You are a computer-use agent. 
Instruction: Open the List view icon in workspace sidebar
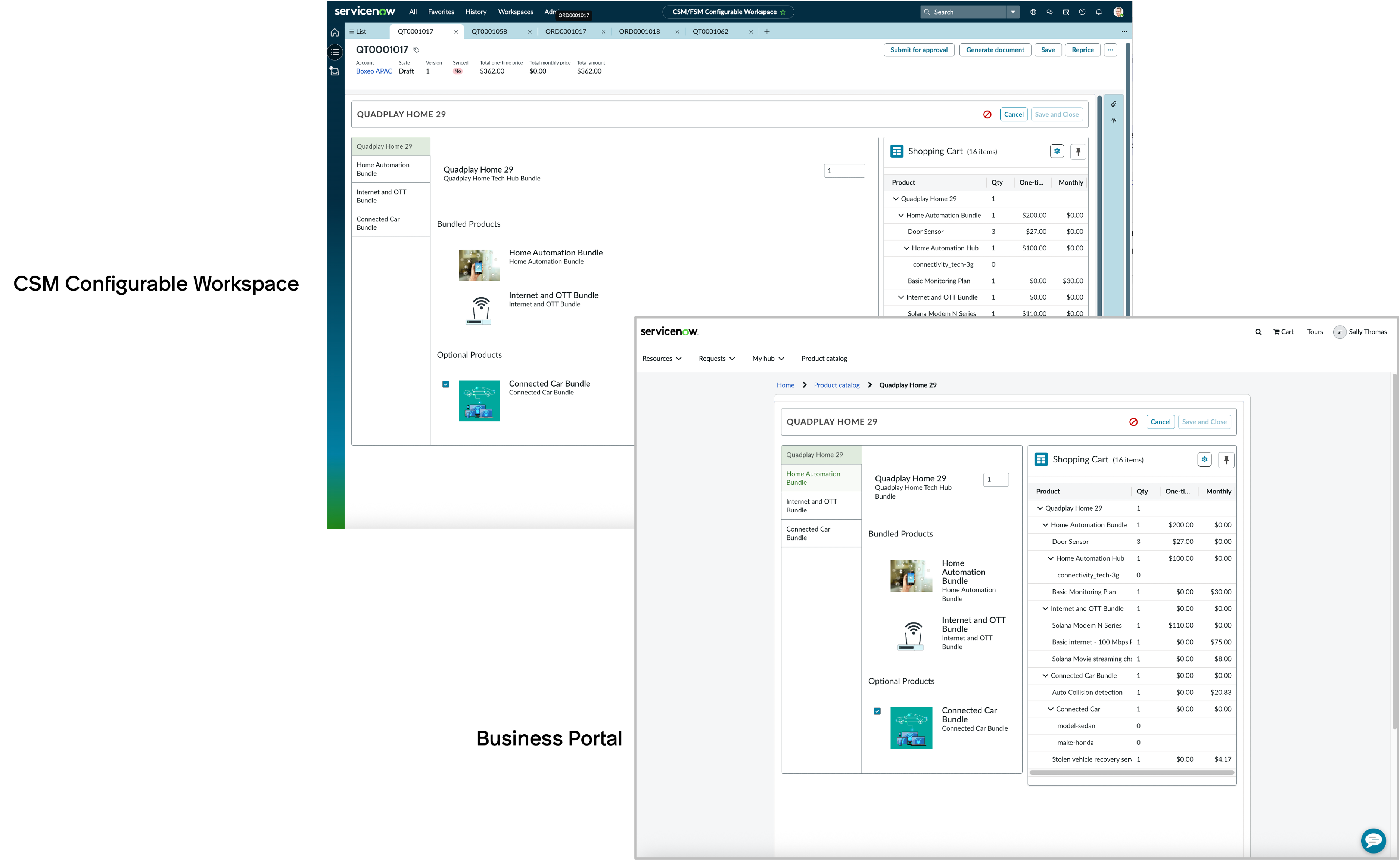click(x=335, y=52)
